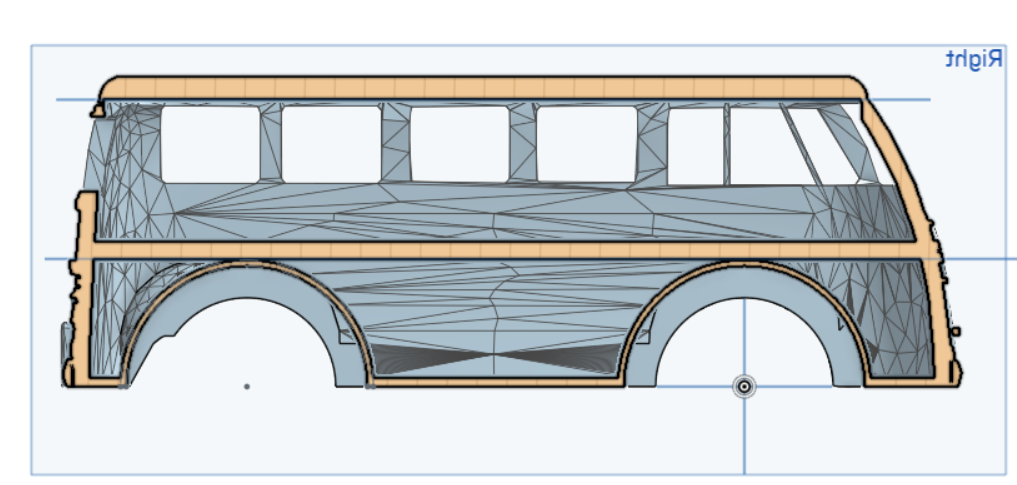This screenshot has height=485, width=1017.
Task: Click the origin point marker
Action: coord(744,386)
